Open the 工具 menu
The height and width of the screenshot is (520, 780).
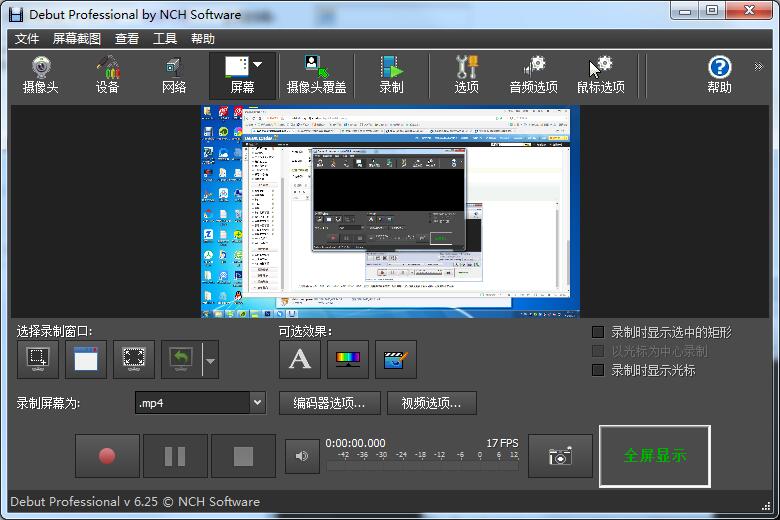(x=165, y=39)
